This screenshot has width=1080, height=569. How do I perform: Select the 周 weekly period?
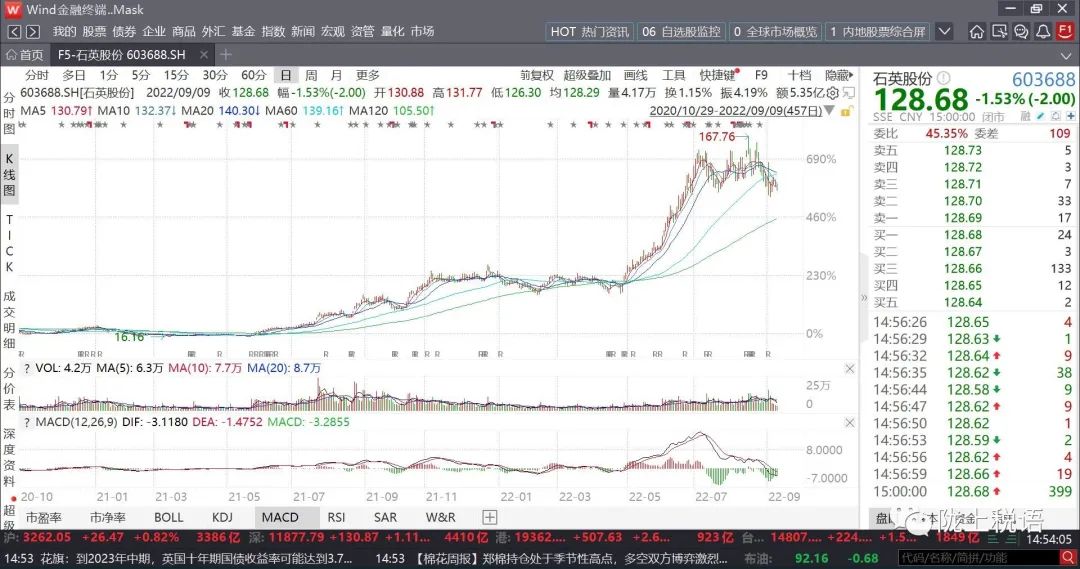tap(311, 75)
